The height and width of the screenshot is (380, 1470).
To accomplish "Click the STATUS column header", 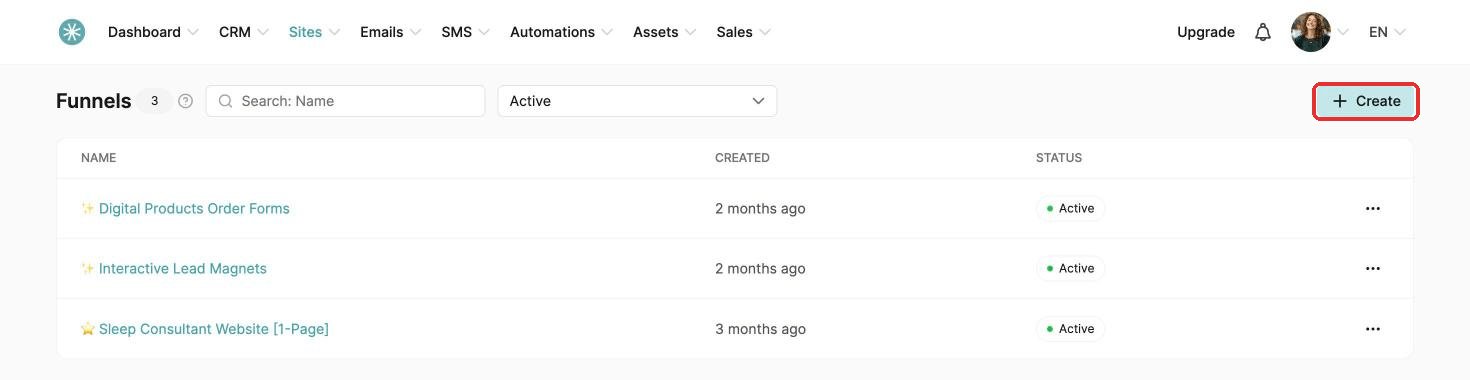I will 1059,158.
